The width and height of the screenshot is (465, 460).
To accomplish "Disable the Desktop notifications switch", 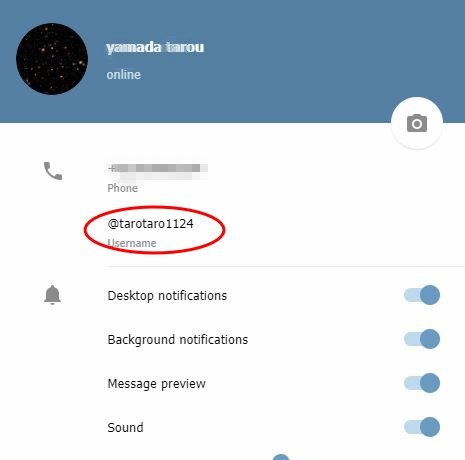I will (x=422, y=295).
